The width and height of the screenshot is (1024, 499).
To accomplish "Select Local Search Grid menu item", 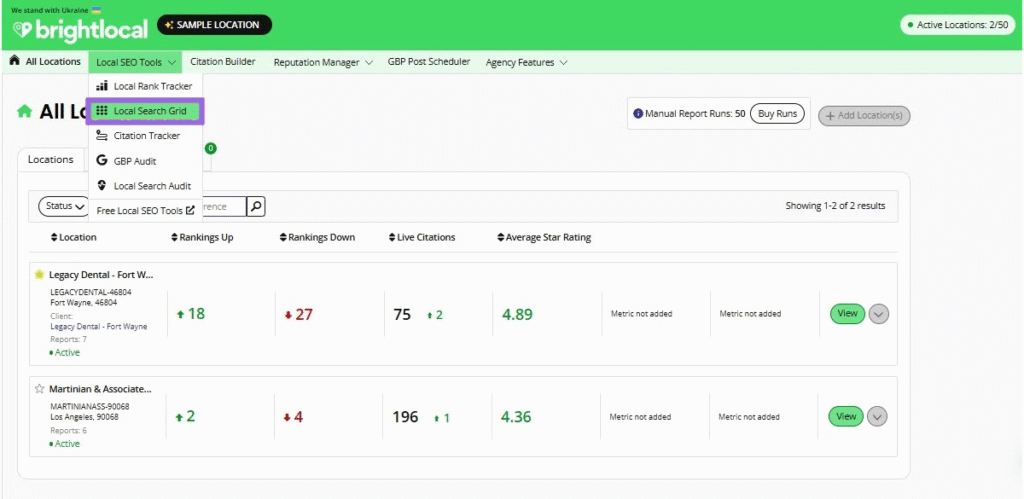I will pos(145,111).
